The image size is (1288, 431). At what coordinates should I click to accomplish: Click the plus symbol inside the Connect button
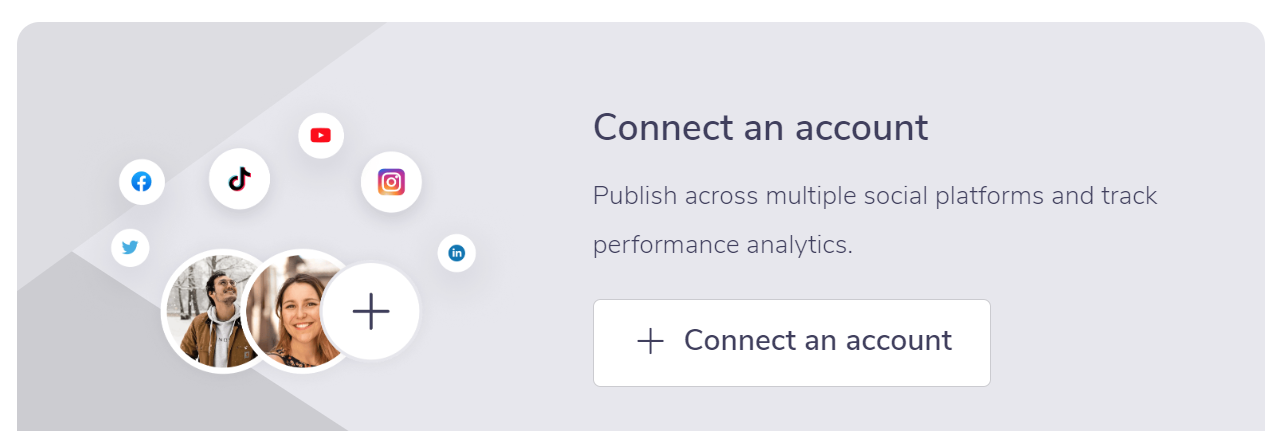[650, 341]
